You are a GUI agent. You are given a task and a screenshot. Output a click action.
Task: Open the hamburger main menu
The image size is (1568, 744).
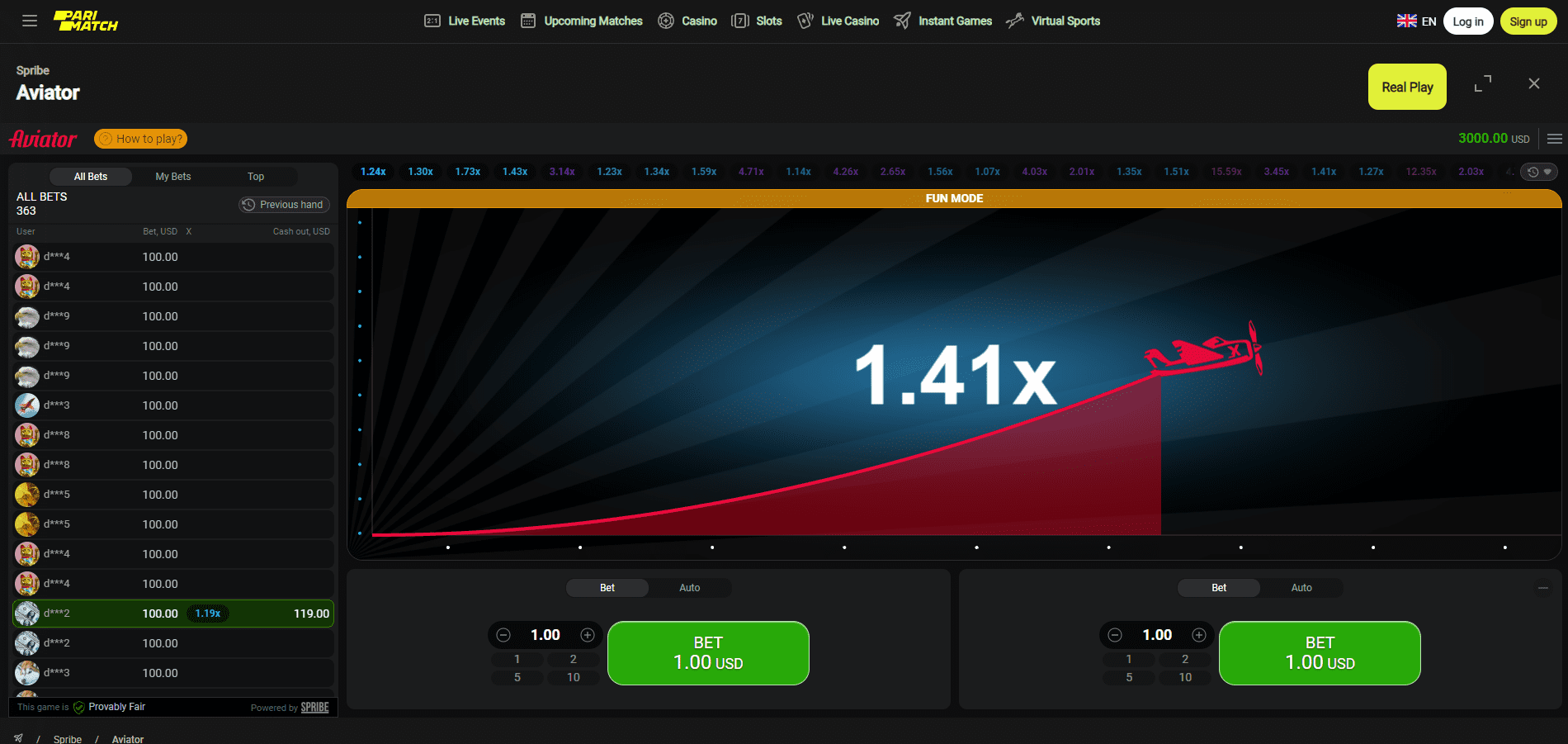point(30,21)
